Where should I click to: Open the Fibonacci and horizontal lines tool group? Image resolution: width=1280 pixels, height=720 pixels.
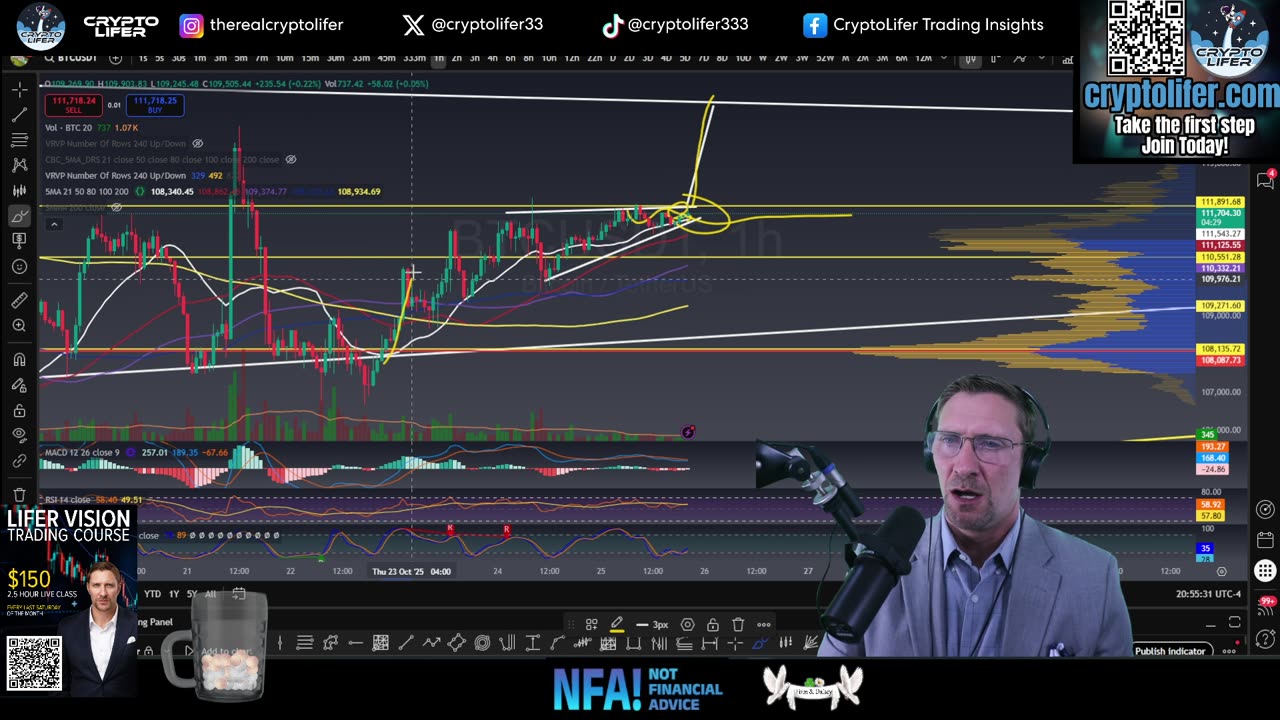click(x=19, y=140)
